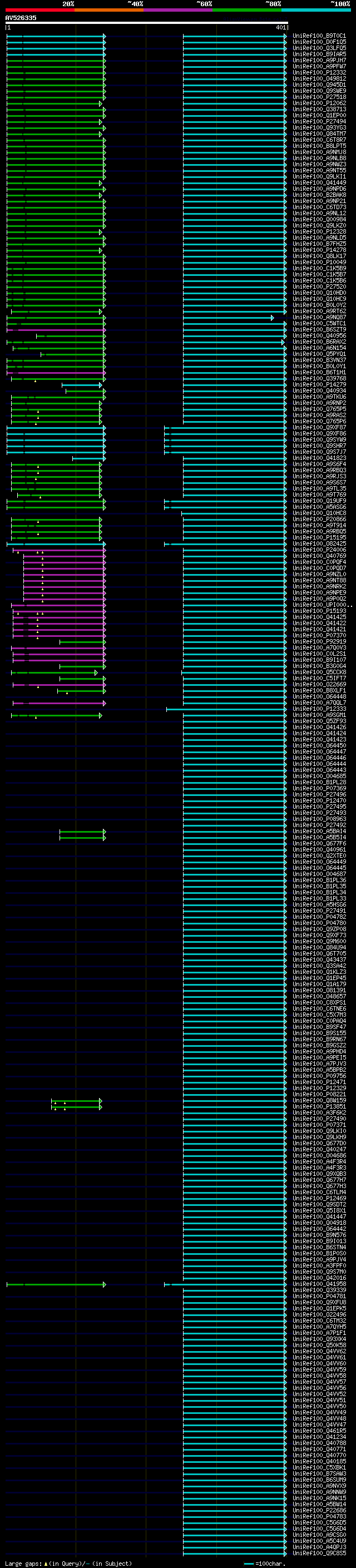Select hit label UniRef100_P92919
This screenshot has width=356, height=1568.
pos(319,641)
